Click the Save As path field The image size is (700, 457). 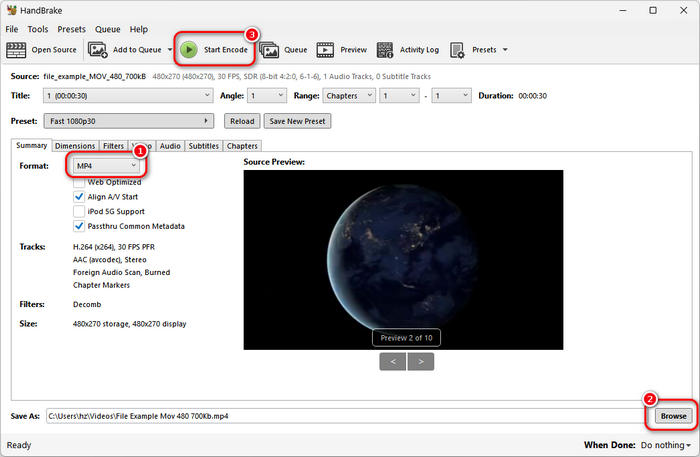pos(348,416)
